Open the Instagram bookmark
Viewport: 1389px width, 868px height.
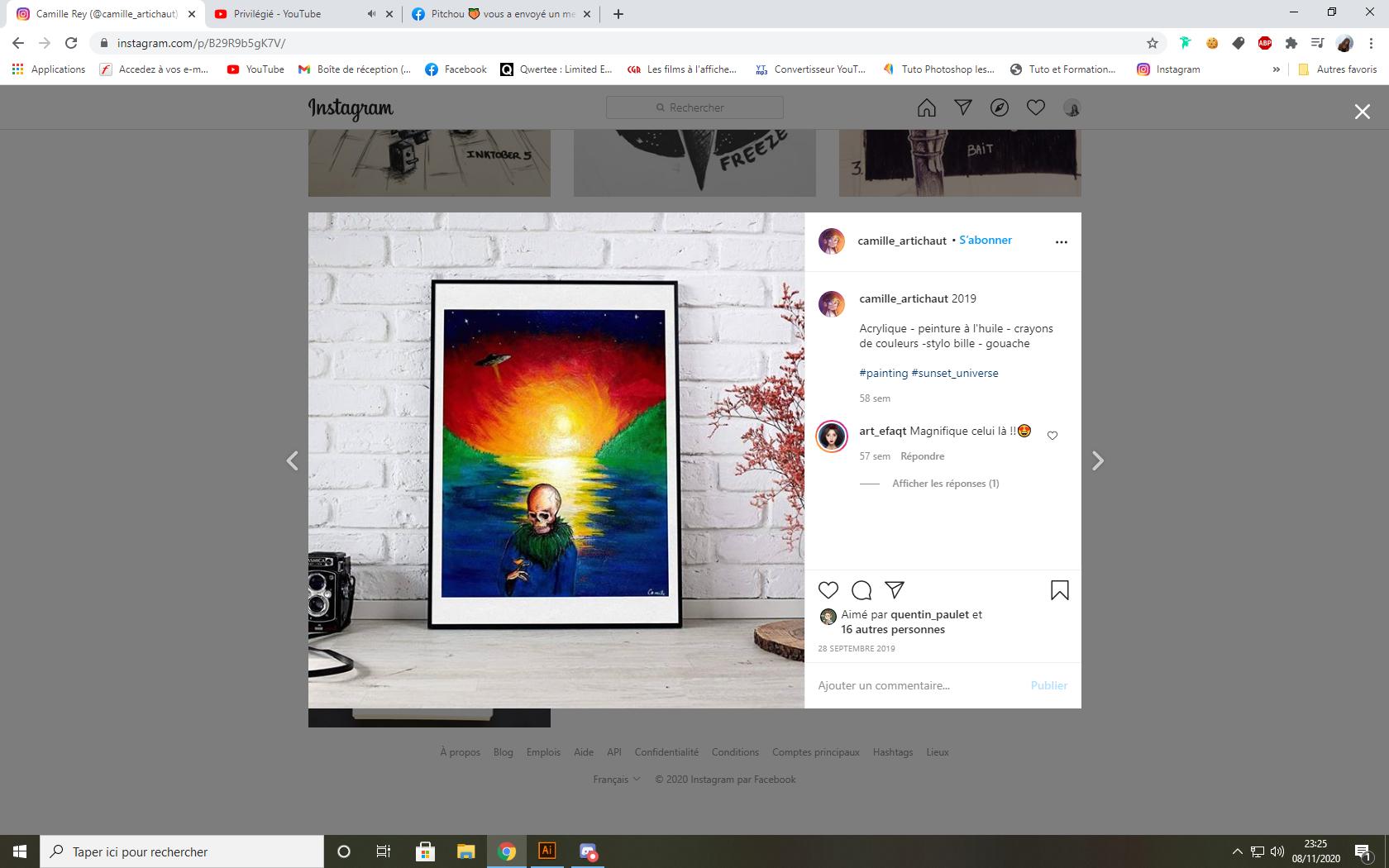point(1168,69)
